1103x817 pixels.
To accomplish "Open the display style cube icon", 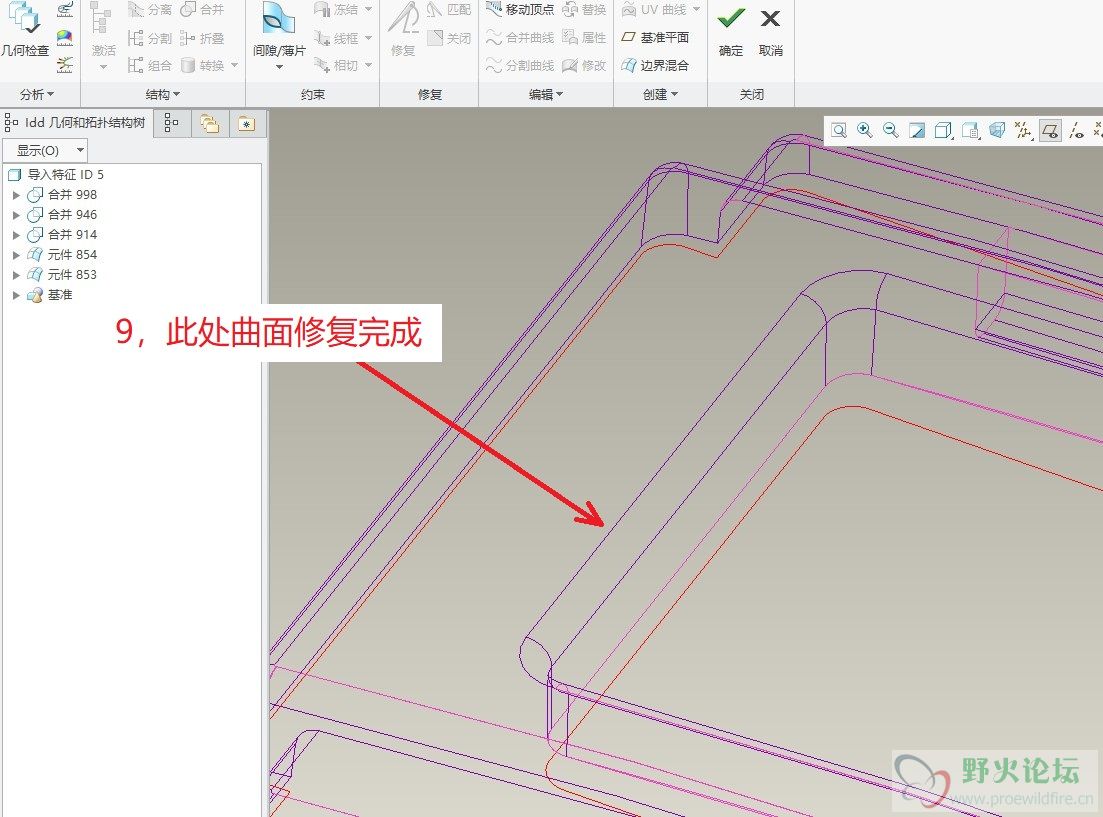I will point(943,130).
